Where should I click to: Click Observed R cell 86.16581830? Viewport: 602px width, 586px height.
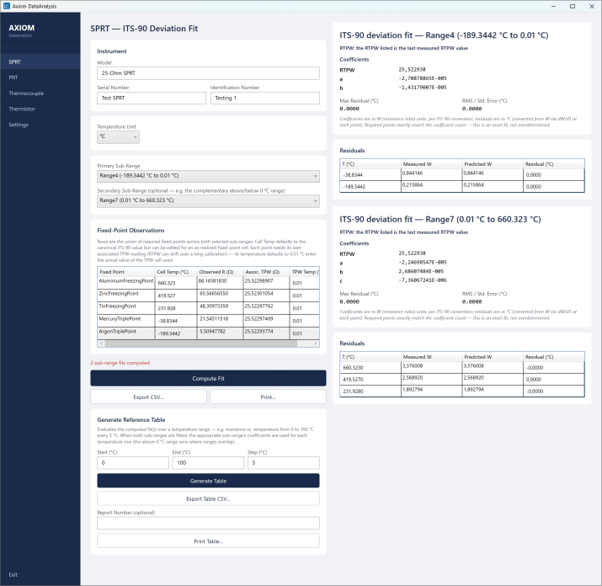(220, 283)
